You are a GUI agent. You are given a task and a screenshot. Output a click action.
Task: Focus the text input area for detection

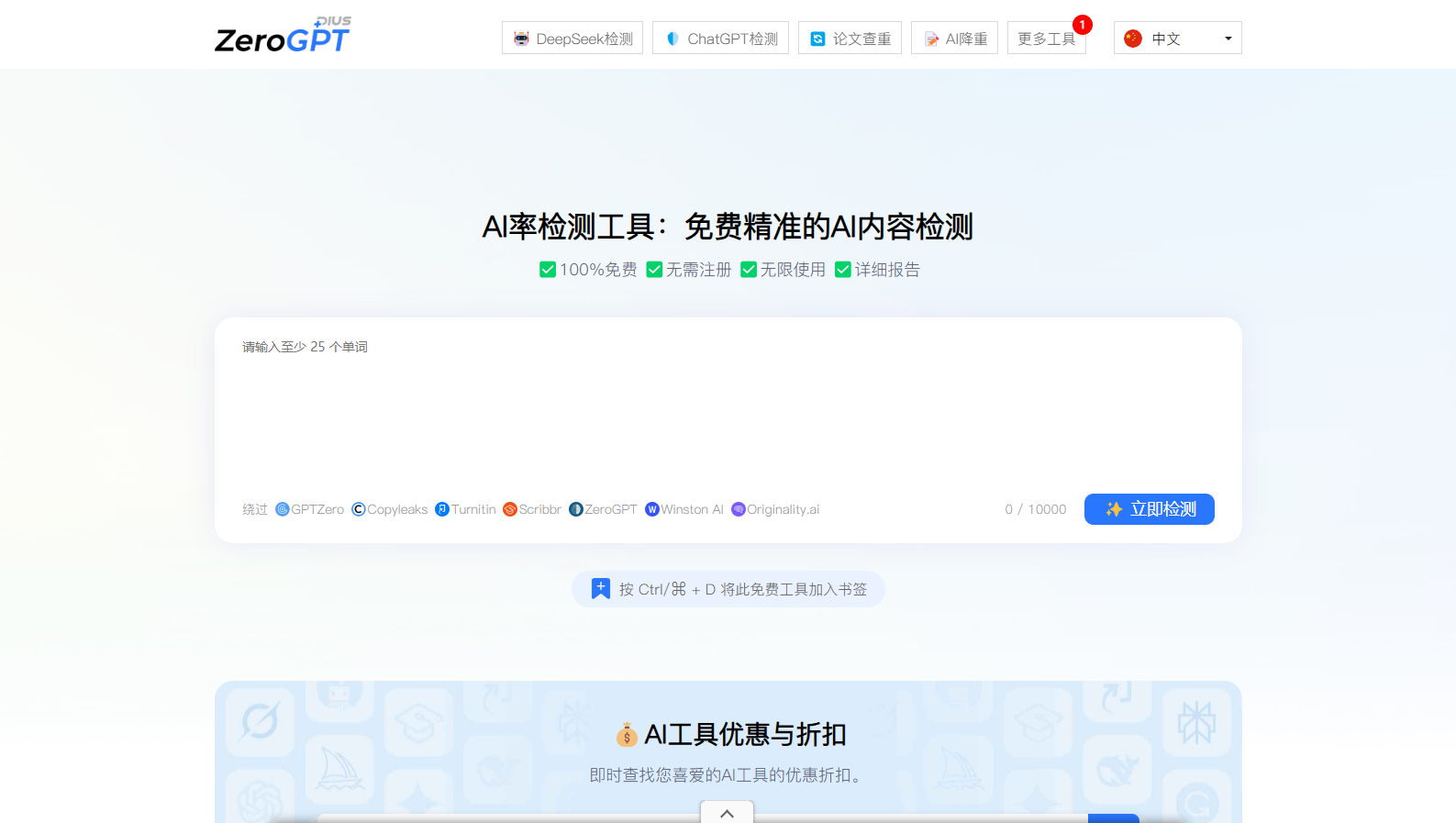click(x=727, y=413)
